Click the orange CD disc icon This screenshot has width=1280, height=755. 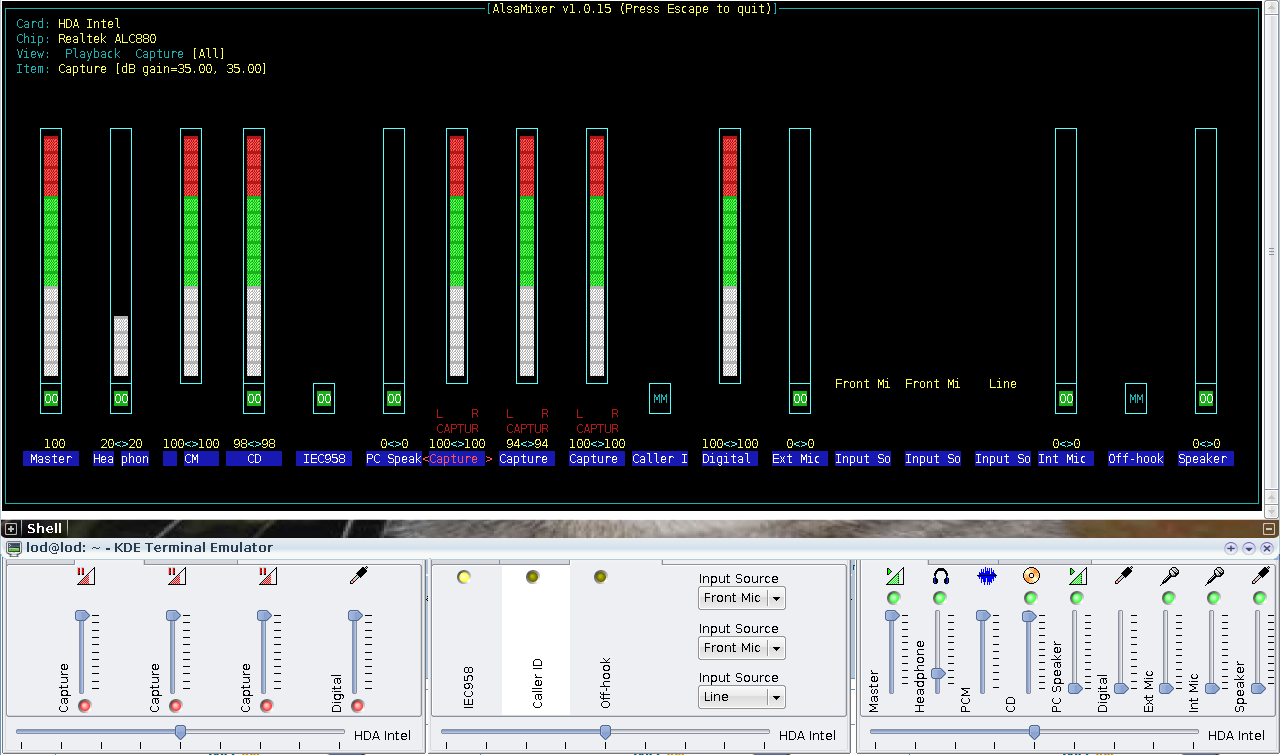click(1031, 576)
